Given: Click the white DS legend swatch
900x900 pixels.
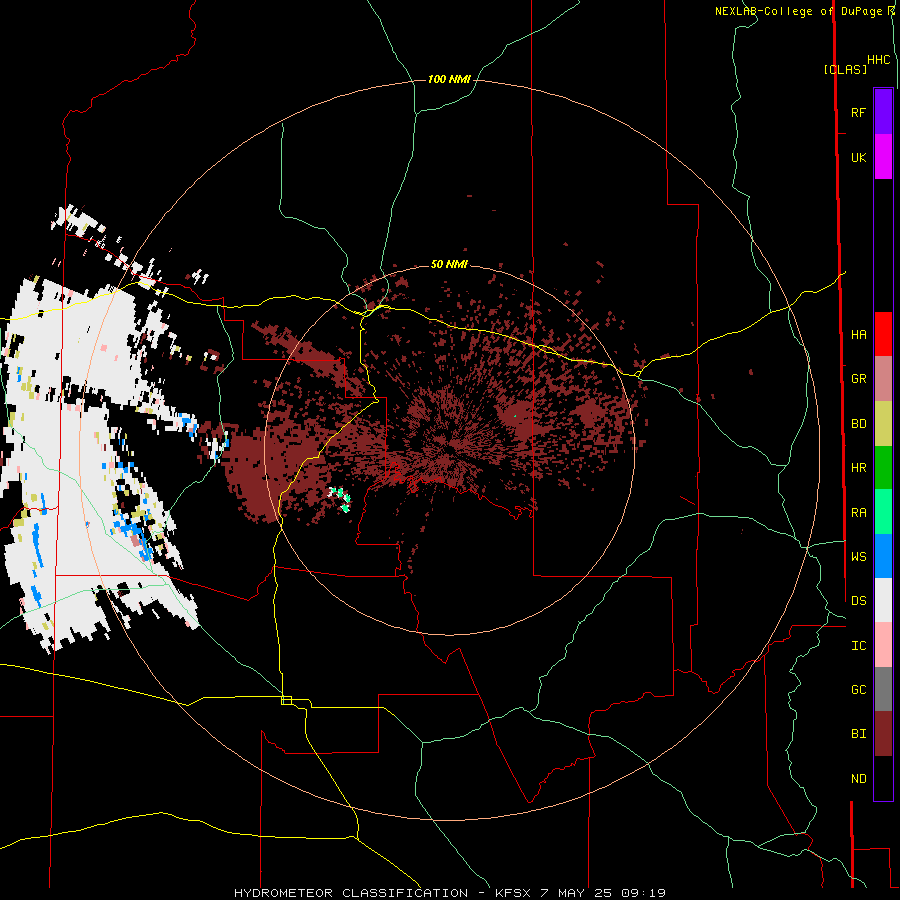Looking at the screenshot, I should point(883,600).
